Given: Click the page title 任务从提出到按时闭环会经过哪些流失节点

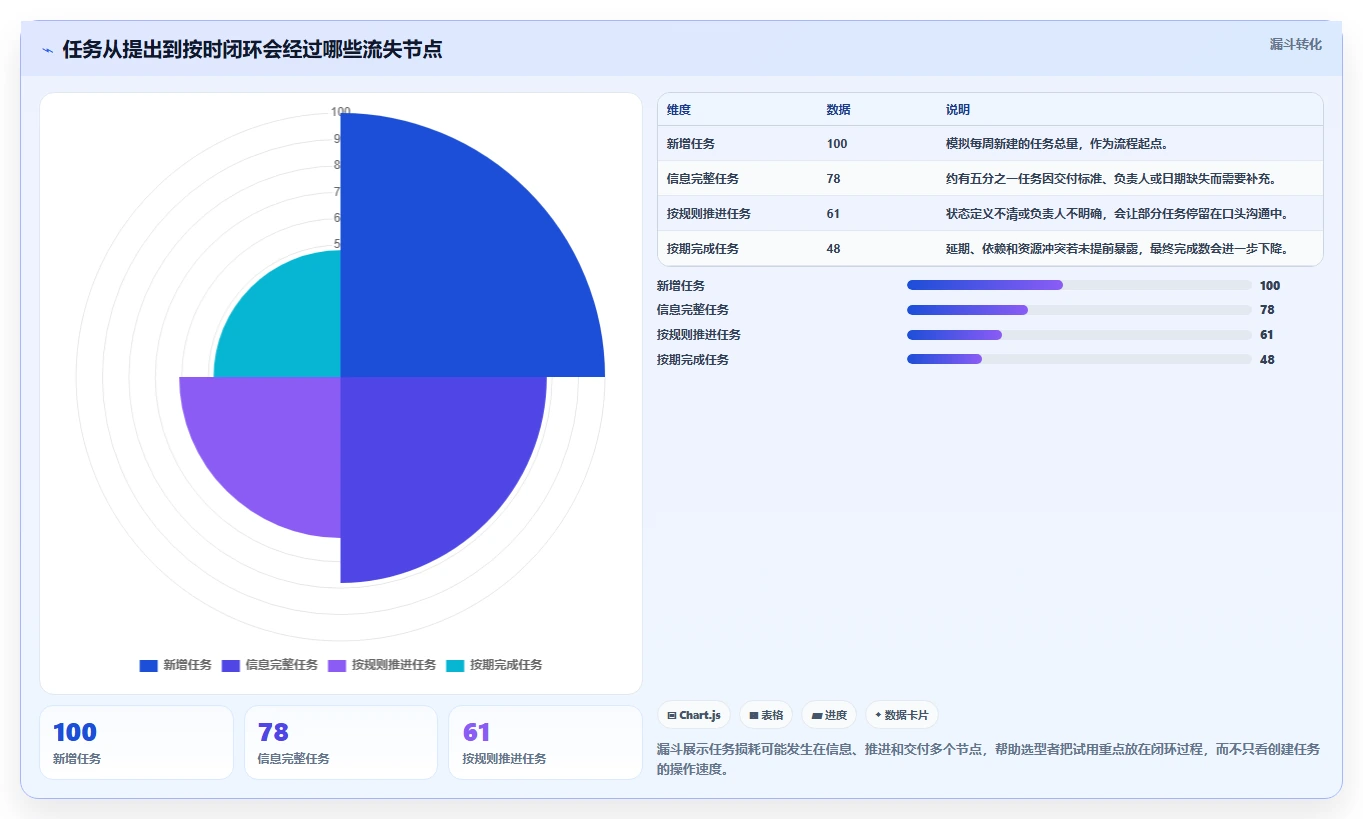Looking at the screenshot, I should coord(252,50).
